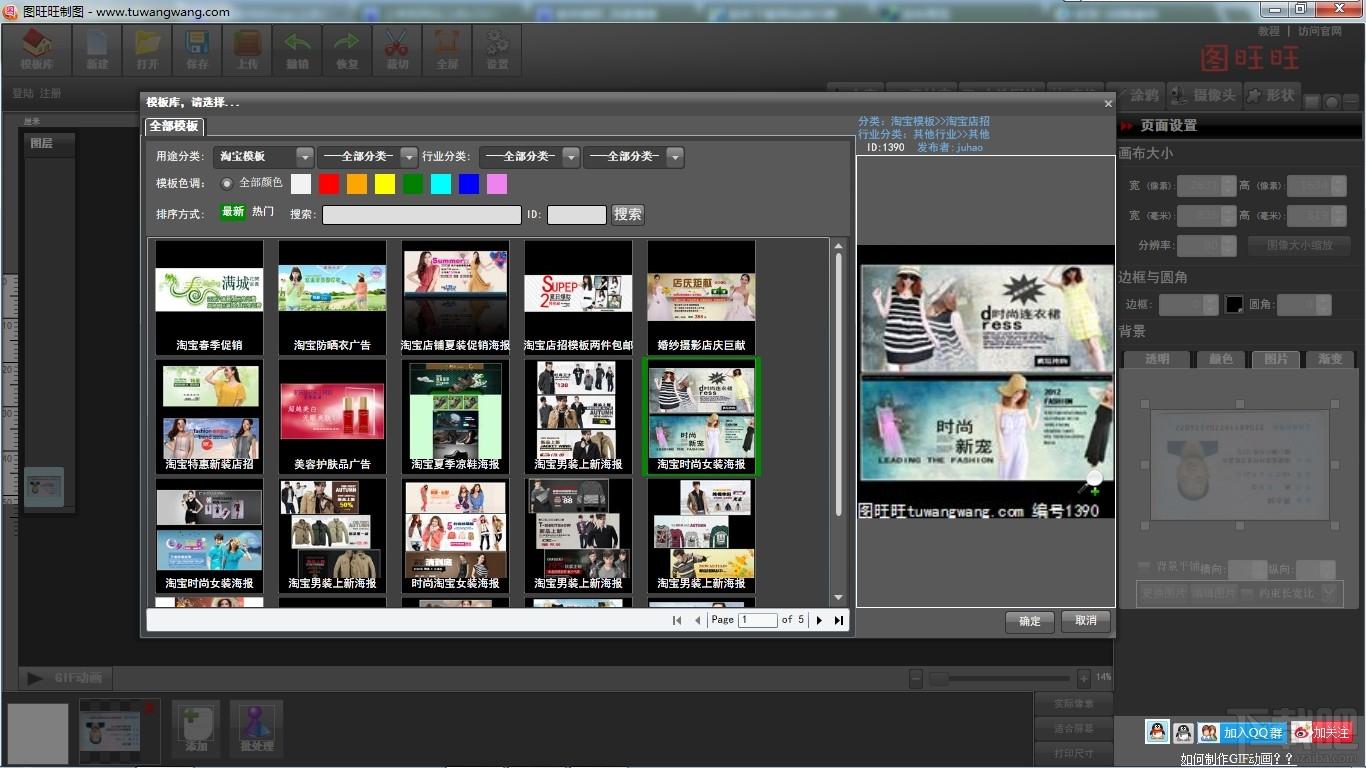Filter templates by green color swatch
Image resolution: width=1366 pixels, height=768 pixels.
tap(413, 184)
